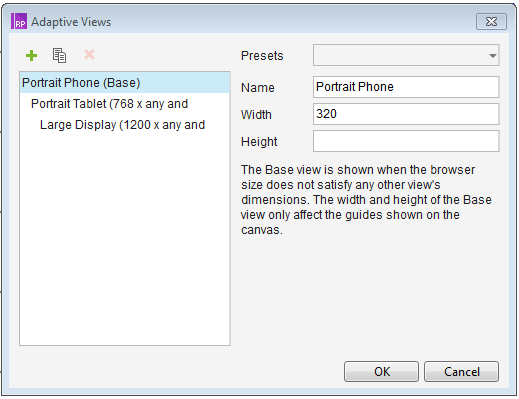
Task: Select the Portrait Tablet view row
Action: pos(125,104)
